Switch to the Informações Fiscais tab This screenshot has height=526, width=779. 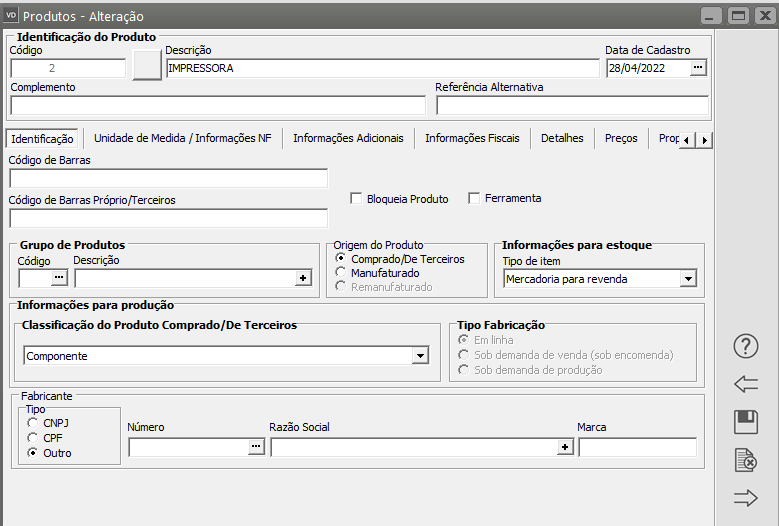click(472, 138)
